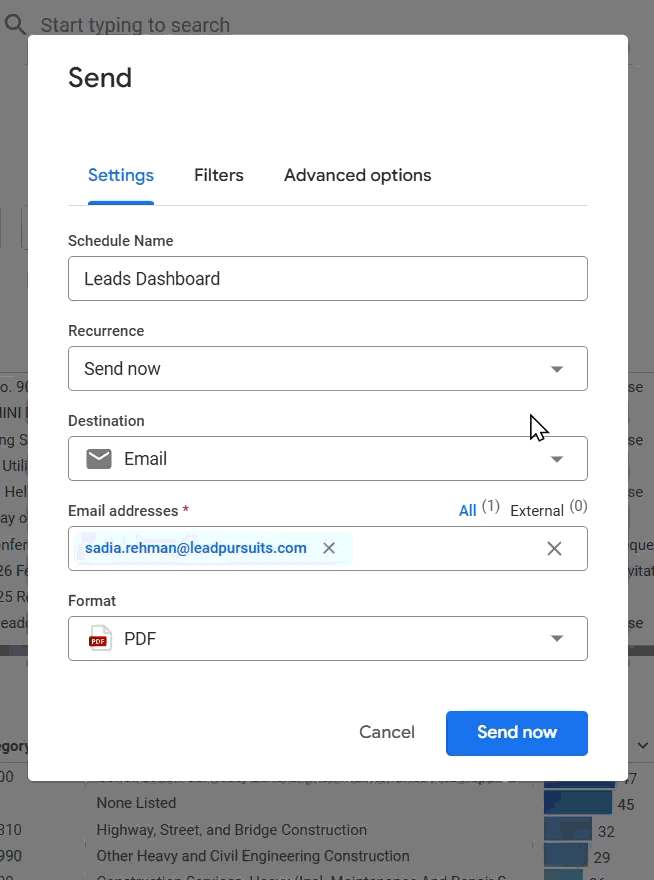This screenshot has width=654, height=880.
Task: Switch to the Settings tab
Action: [x=121, y=175]
